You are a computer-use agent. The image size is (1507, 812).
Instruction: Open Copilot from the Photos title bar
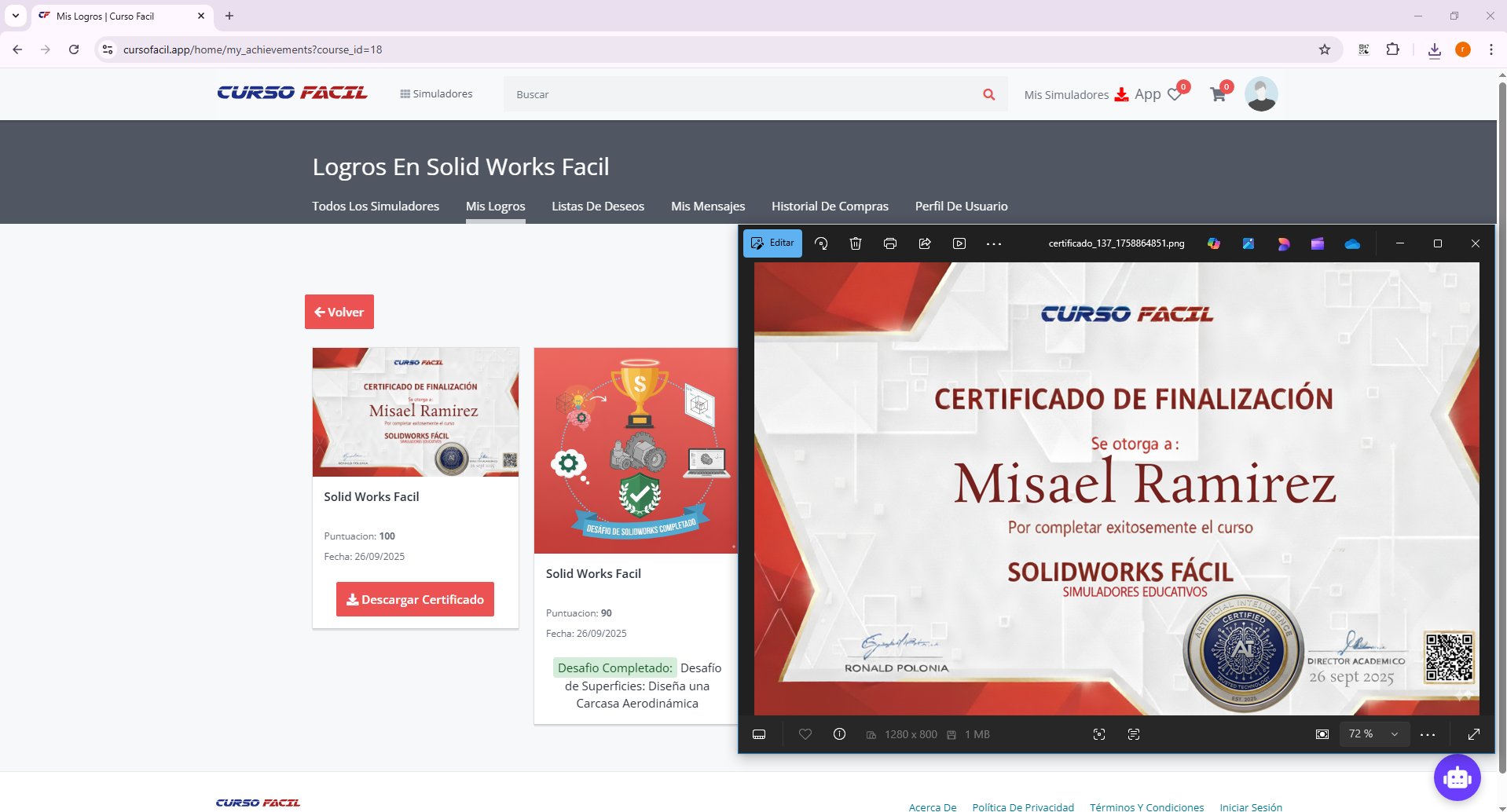click(1214, 243)
